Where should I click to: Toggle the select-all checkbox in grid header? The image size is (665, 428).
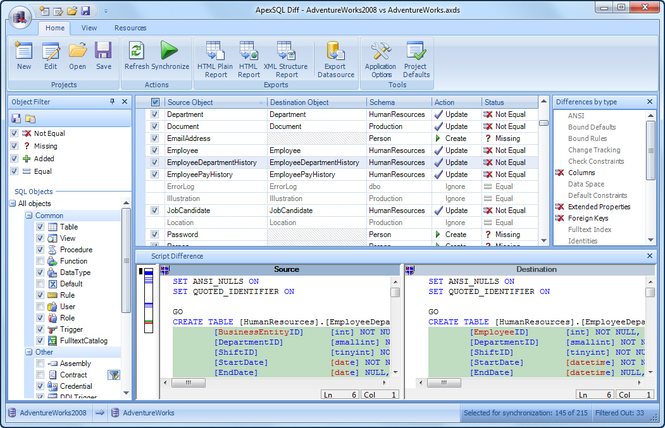(155, 102)
